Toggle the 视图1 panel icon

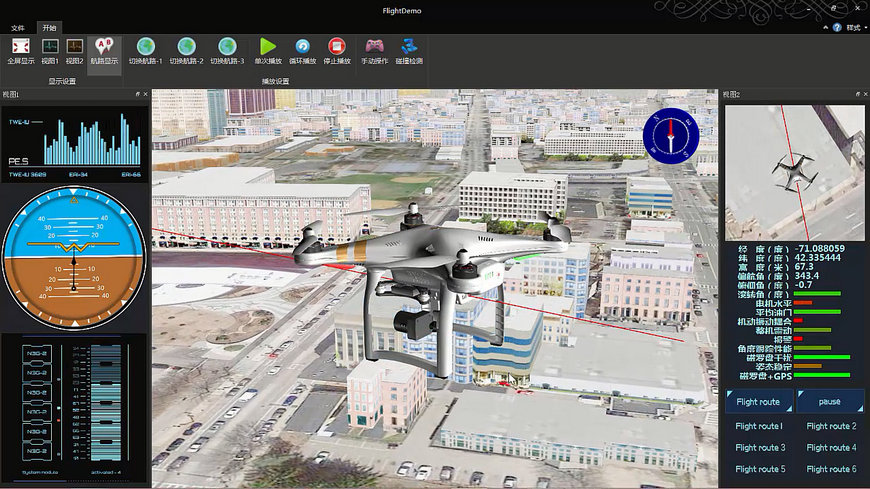(x=49, y=46)
